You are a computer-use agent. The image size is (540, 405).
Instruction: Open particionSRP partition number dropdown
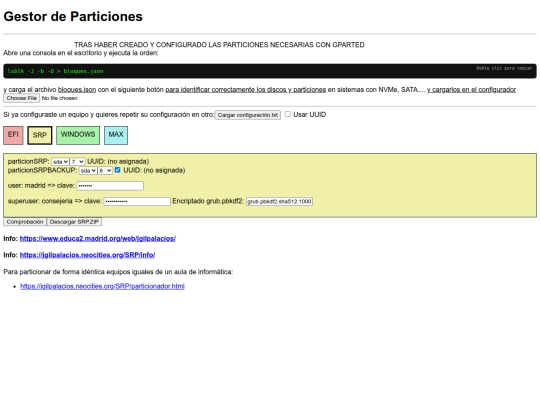[77, 162]
